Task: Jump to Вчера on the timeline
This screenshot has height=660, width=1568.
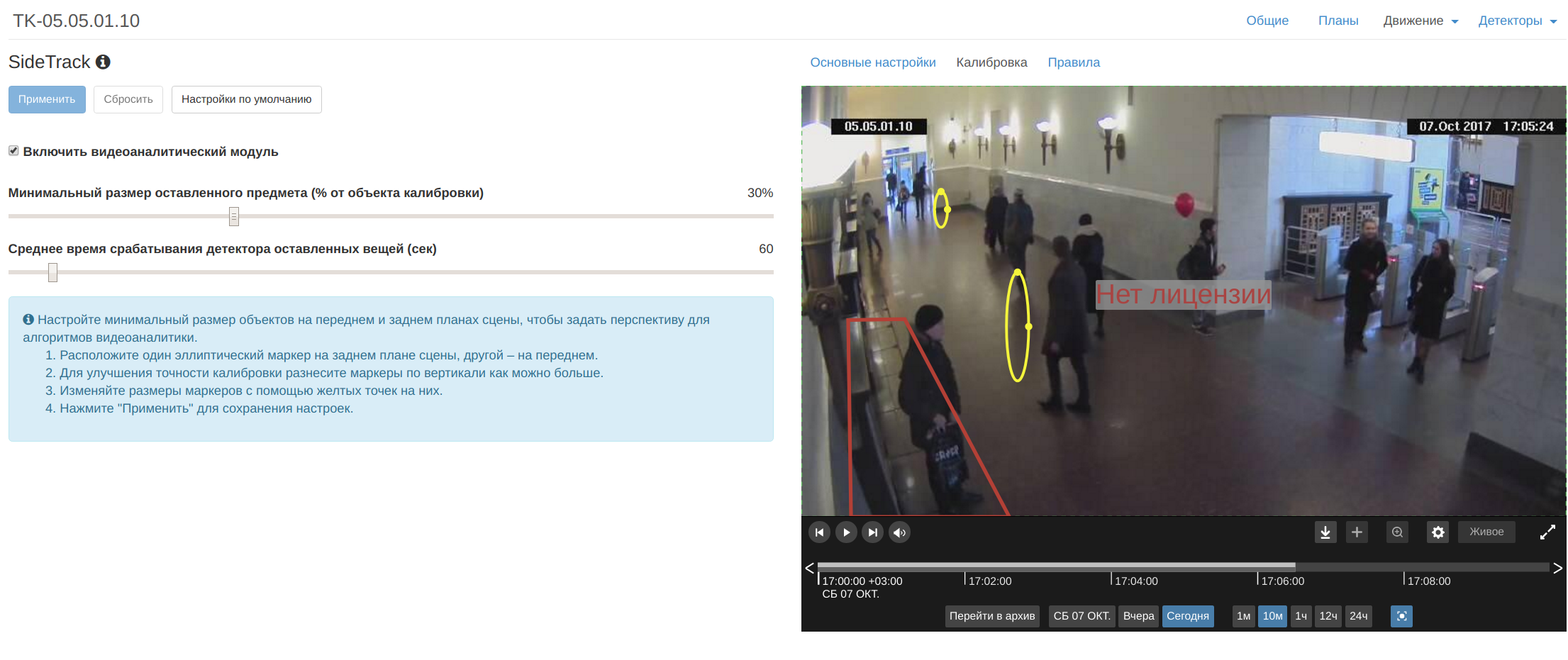Action: (1139, 616)
